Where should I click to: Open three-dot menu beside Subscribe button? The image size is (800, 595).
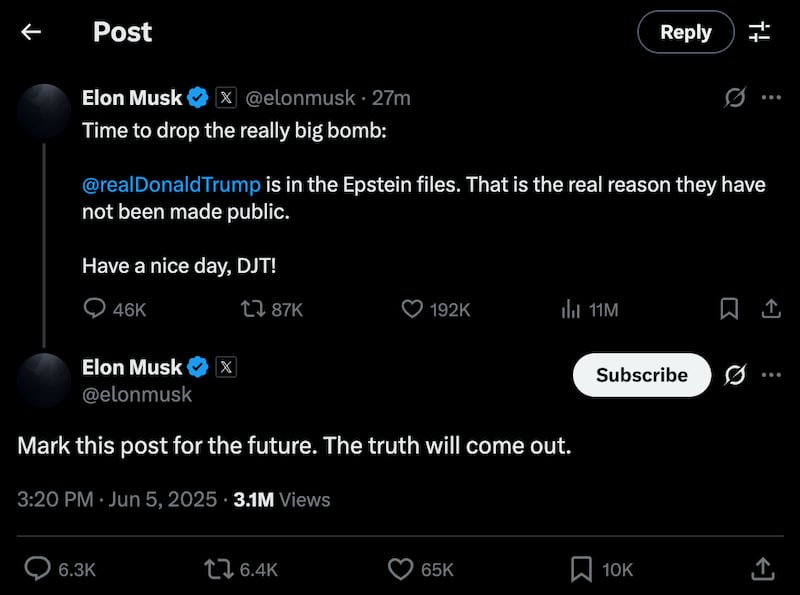(771, 375)
